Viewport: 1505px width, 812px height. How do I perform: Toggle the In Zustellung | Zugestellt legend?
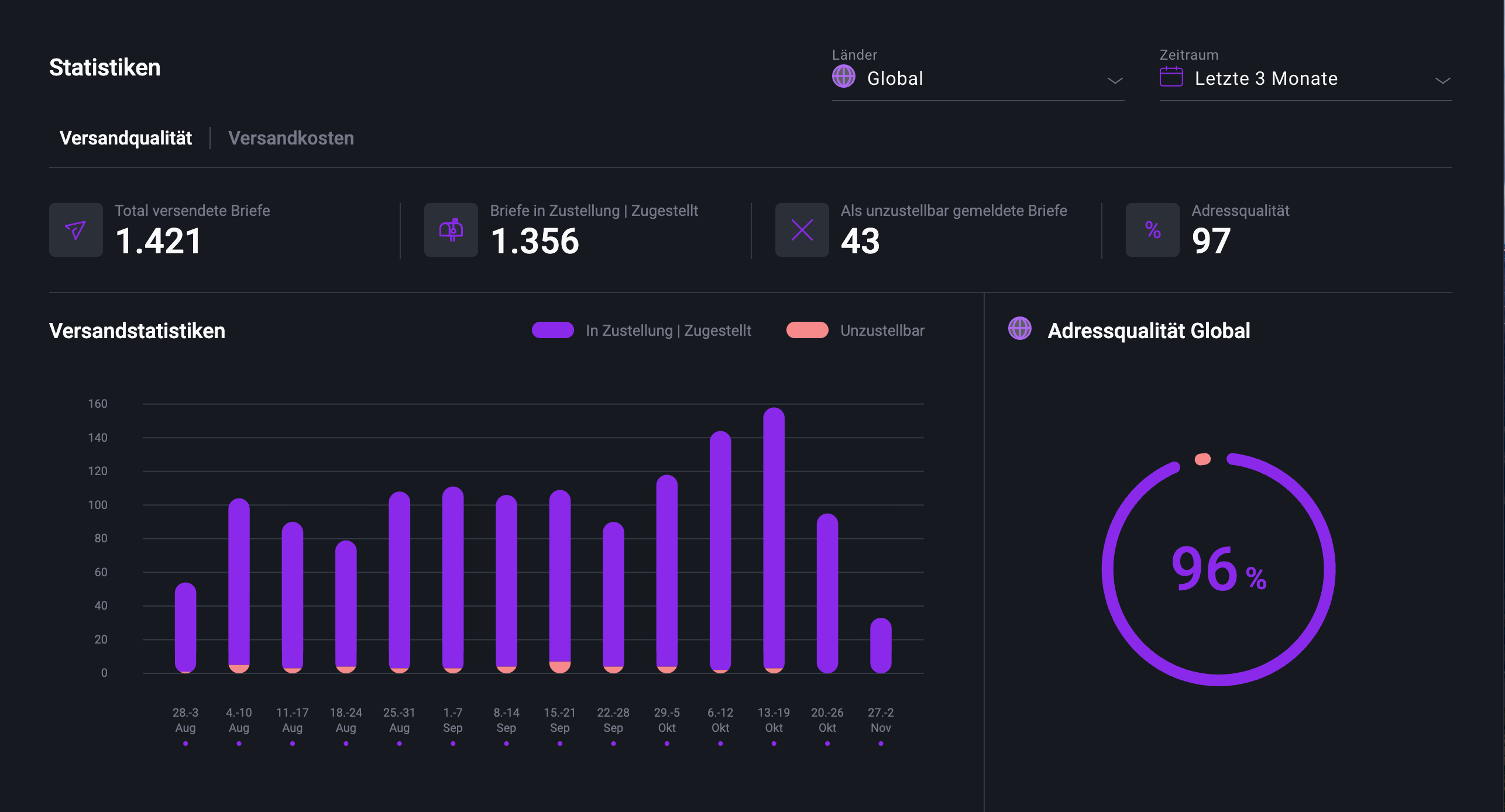click(x=668, y=331)
